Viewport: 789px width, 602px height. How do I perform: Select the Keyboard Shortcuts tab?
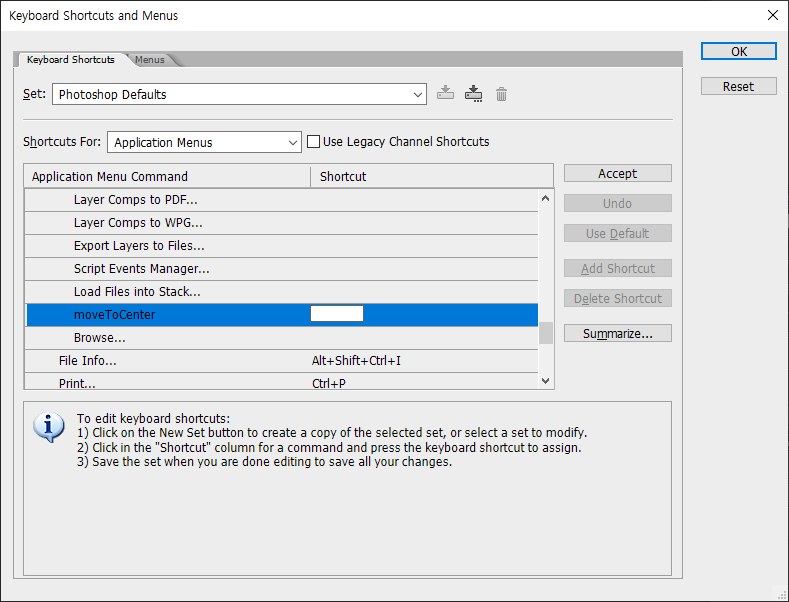(70, 59)
